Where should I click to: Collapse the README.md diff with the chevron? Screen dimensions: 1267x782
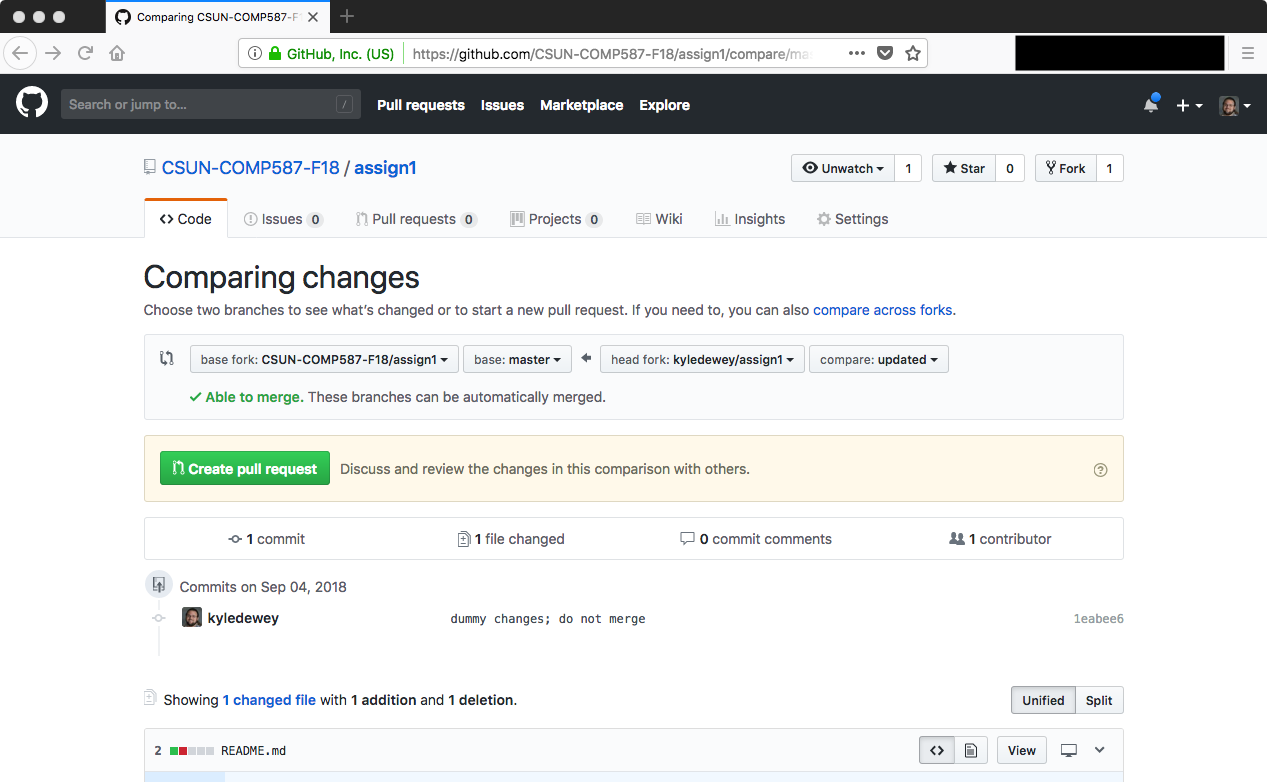[1100, 750]
